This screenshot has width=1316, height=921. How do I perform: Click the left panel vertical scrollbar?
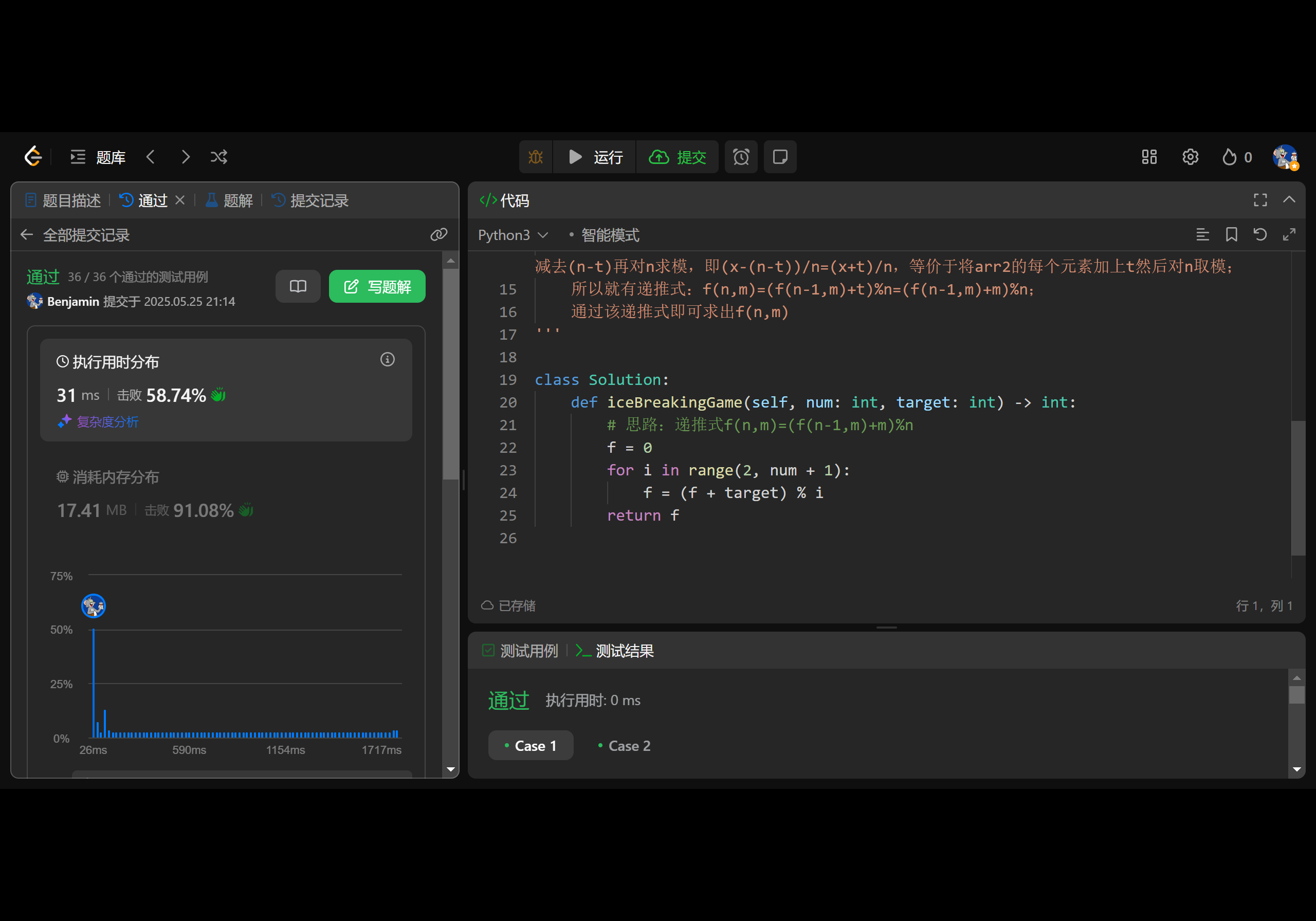pyautogui.click(x=450, y=373)
